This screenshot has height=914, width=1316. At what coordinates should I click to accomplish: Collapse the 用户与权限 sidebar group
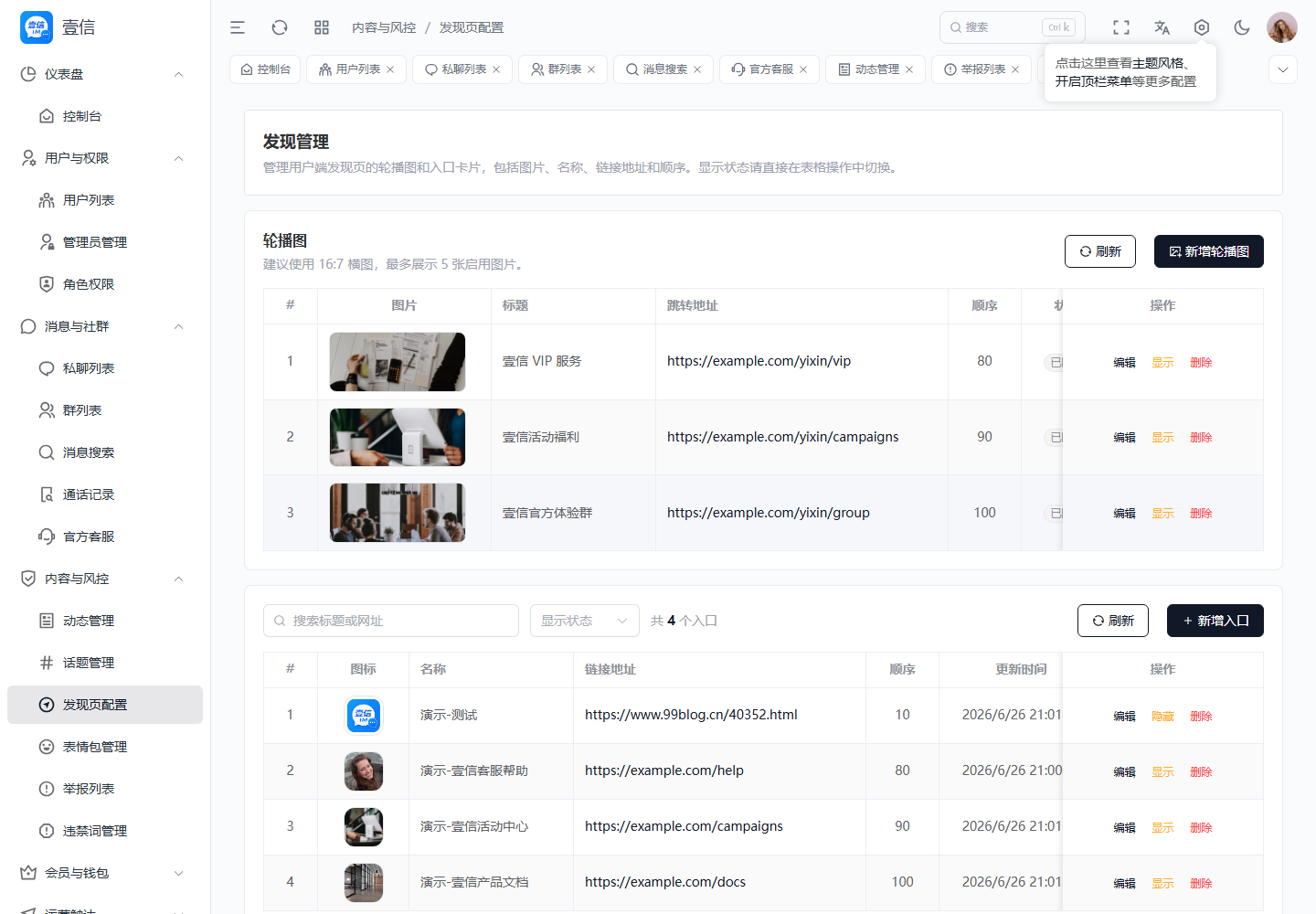tap(105, 158)
